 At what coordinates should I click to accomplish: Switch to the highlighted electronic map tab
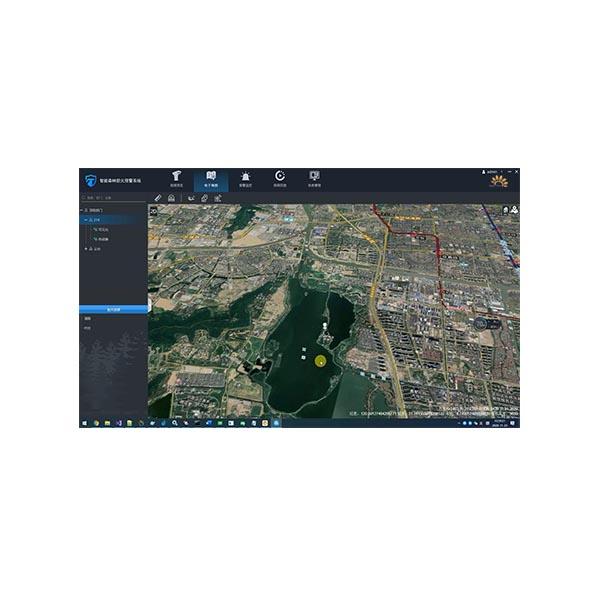(211, 179)
